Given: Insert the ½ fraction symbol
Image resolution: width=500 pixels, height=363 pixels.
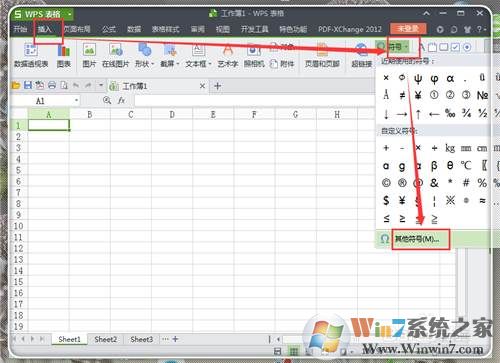Looking at the screenshot, I should (482, 113).
